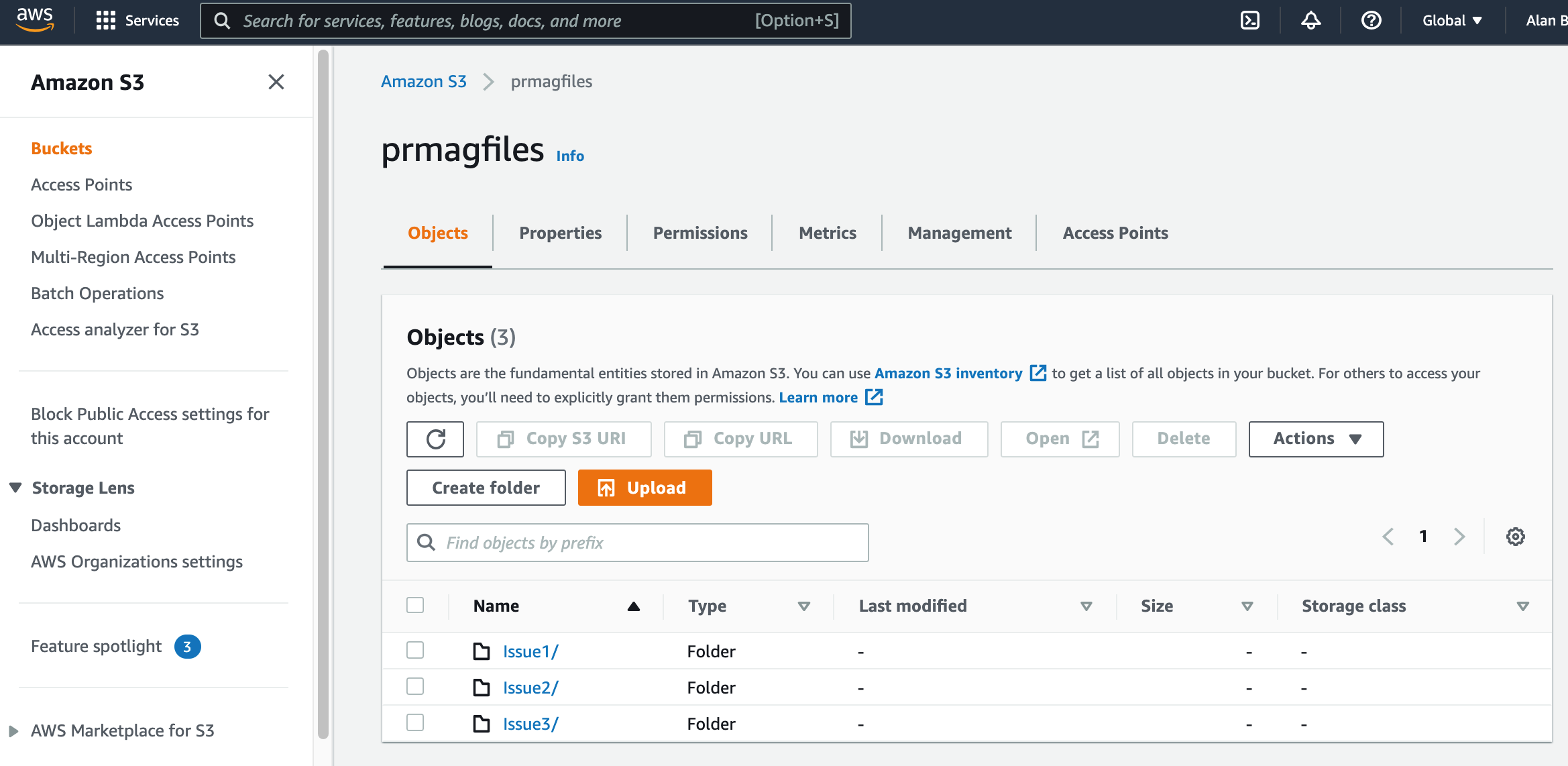This screenshot has height=766, width=1568.
Task: Toggle the select all objects checkbox
Action: tap(415, 606)
